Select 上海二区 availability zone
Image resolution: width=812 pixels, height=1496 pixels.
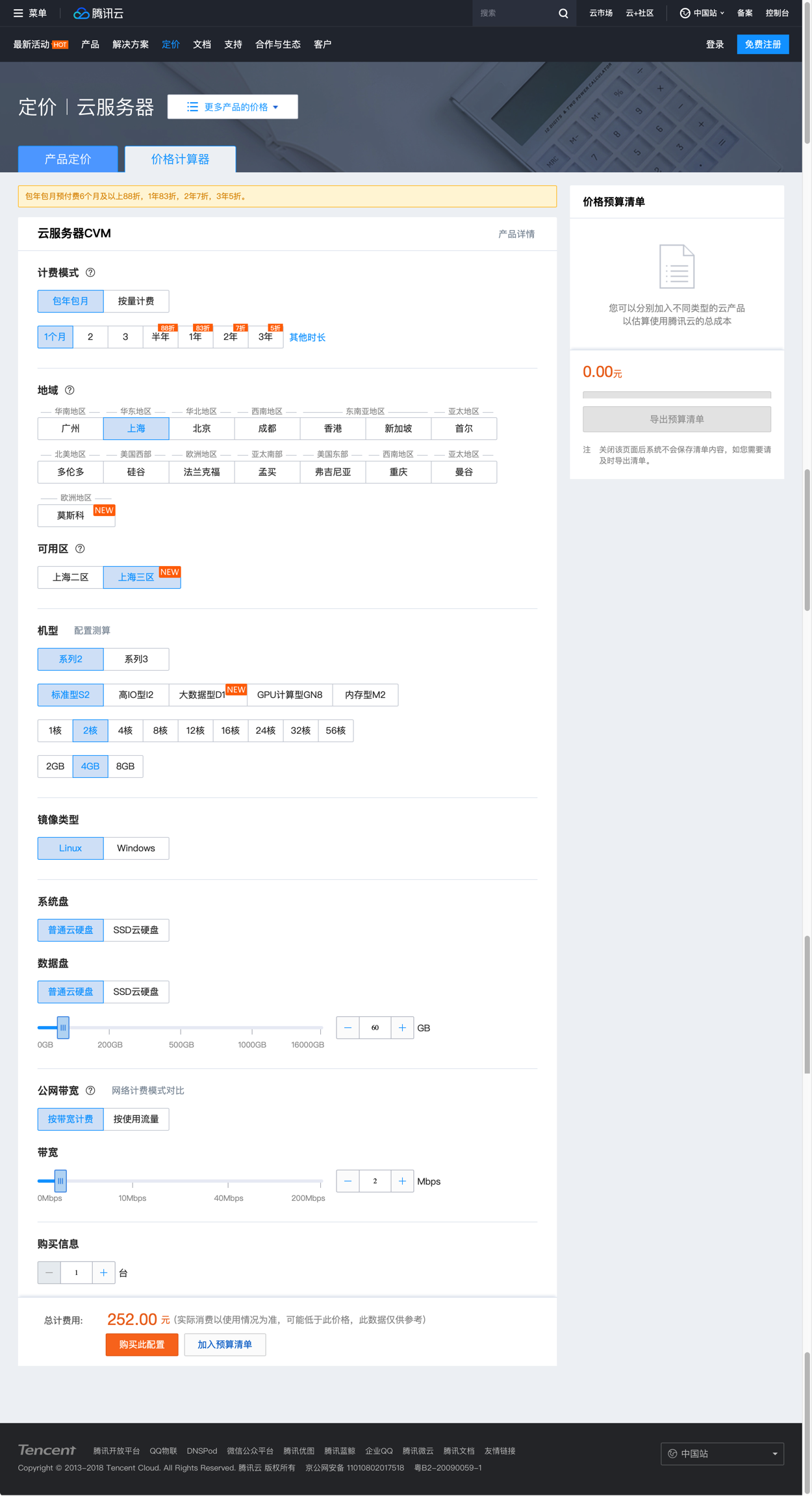70,577
